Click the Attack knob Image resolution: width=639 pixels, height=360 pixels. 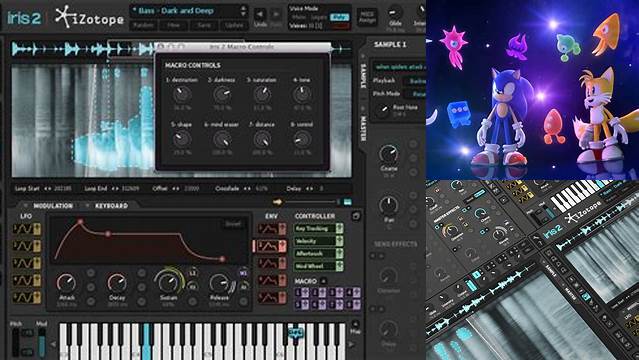click(x=66, y=283)
